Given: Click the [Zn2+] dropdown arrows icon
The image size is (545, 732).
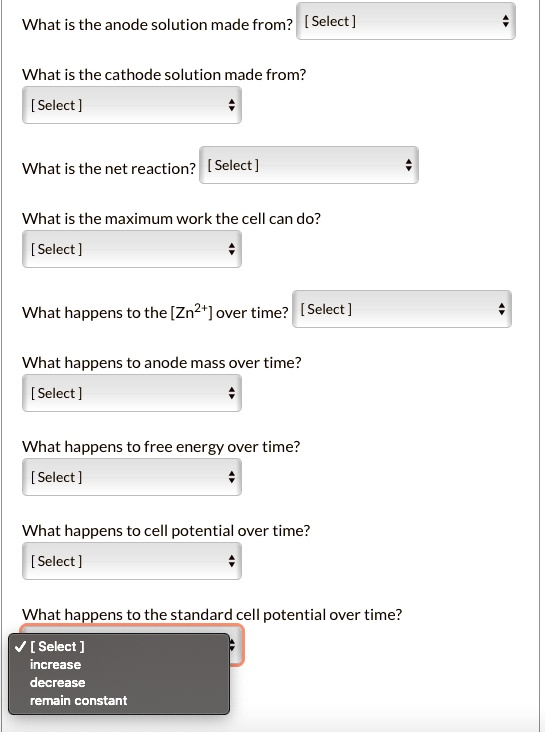Looking at the screenshot, I should point(502,309).
